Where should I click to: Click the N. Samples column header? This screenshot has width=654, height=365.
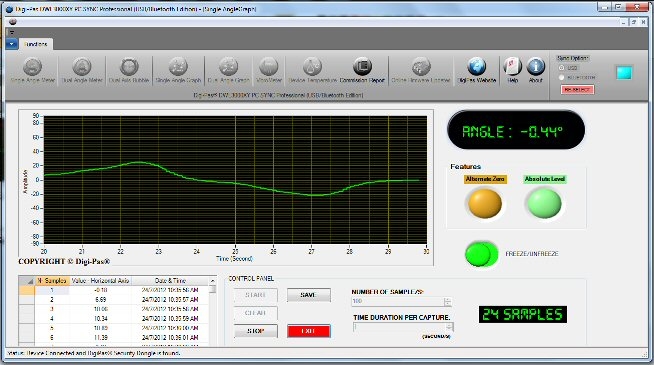[x=52, y=281]
